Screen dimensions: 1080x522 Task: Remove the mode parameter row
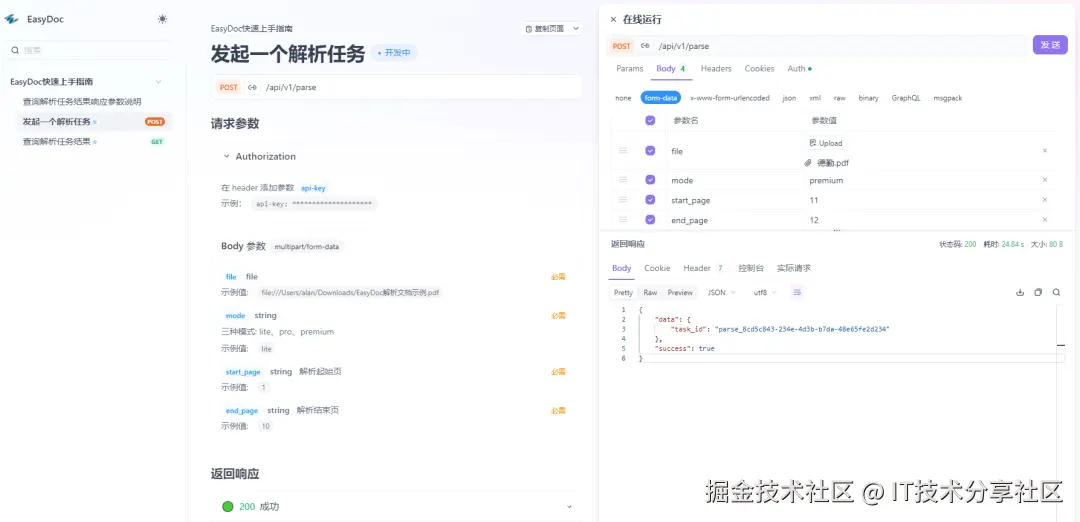point(1044,180)
